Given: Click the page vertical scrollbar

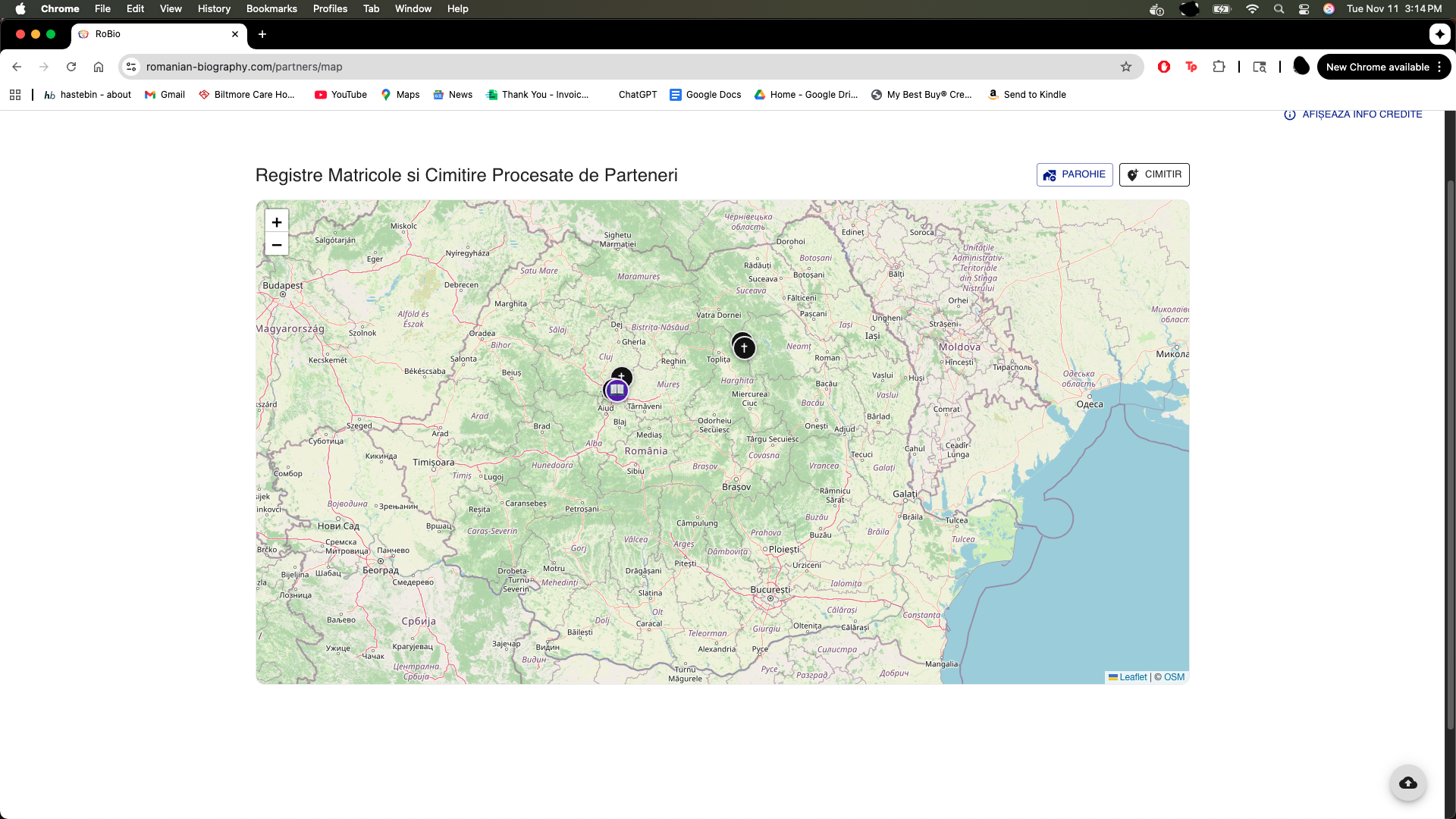Looking at the screenshot, I should point(1450,455).
